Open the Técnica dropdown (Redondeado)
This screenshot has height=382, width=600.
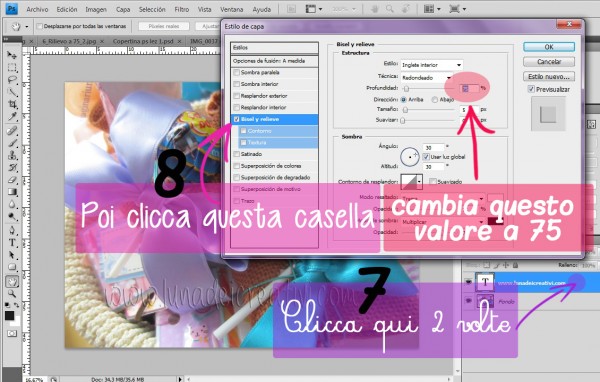pos(427,78)
